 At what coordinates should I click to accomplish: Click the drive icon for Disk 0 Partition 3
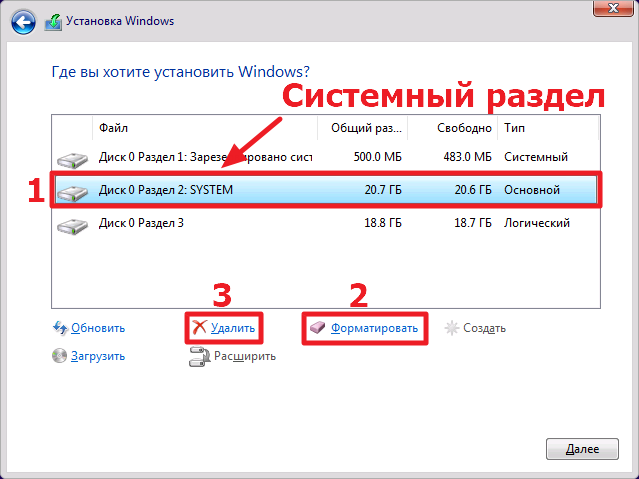point(72,226)
